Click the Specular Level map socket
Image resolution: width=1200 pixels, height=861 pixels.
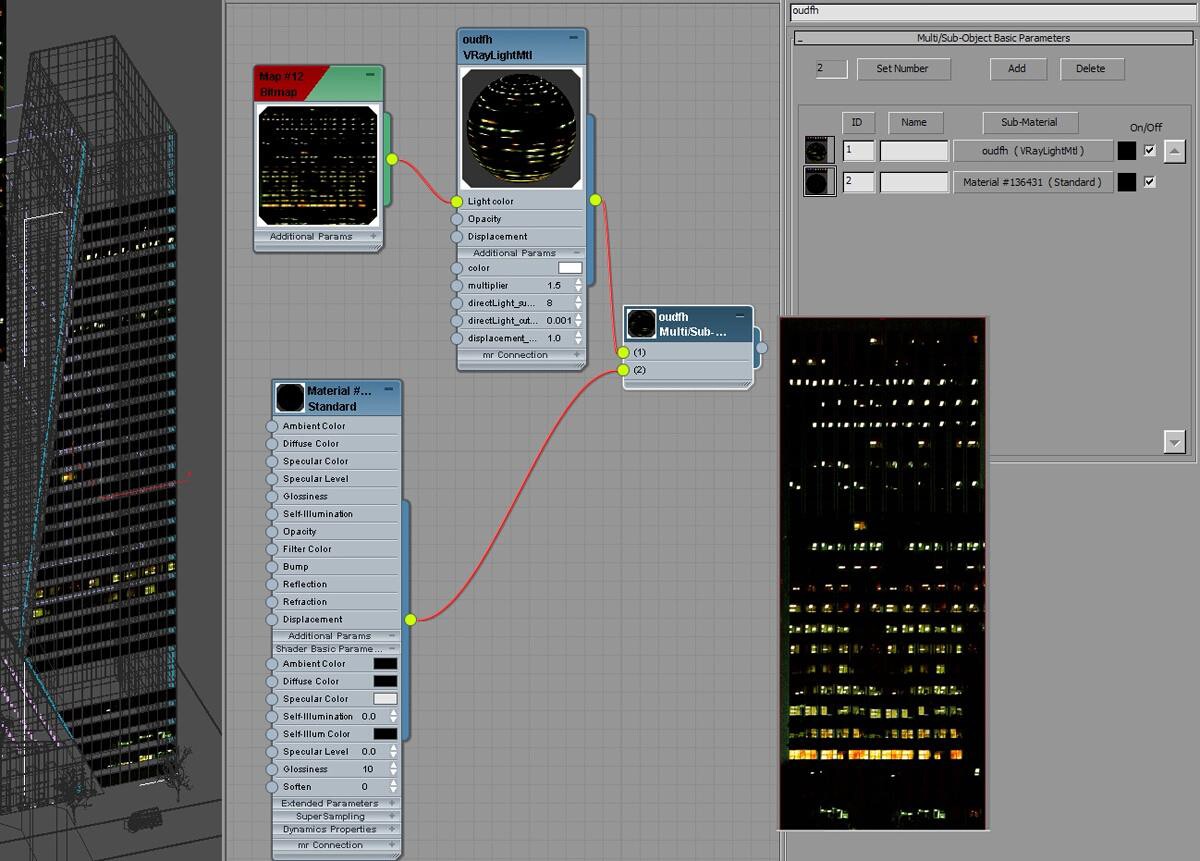point(272,479)
